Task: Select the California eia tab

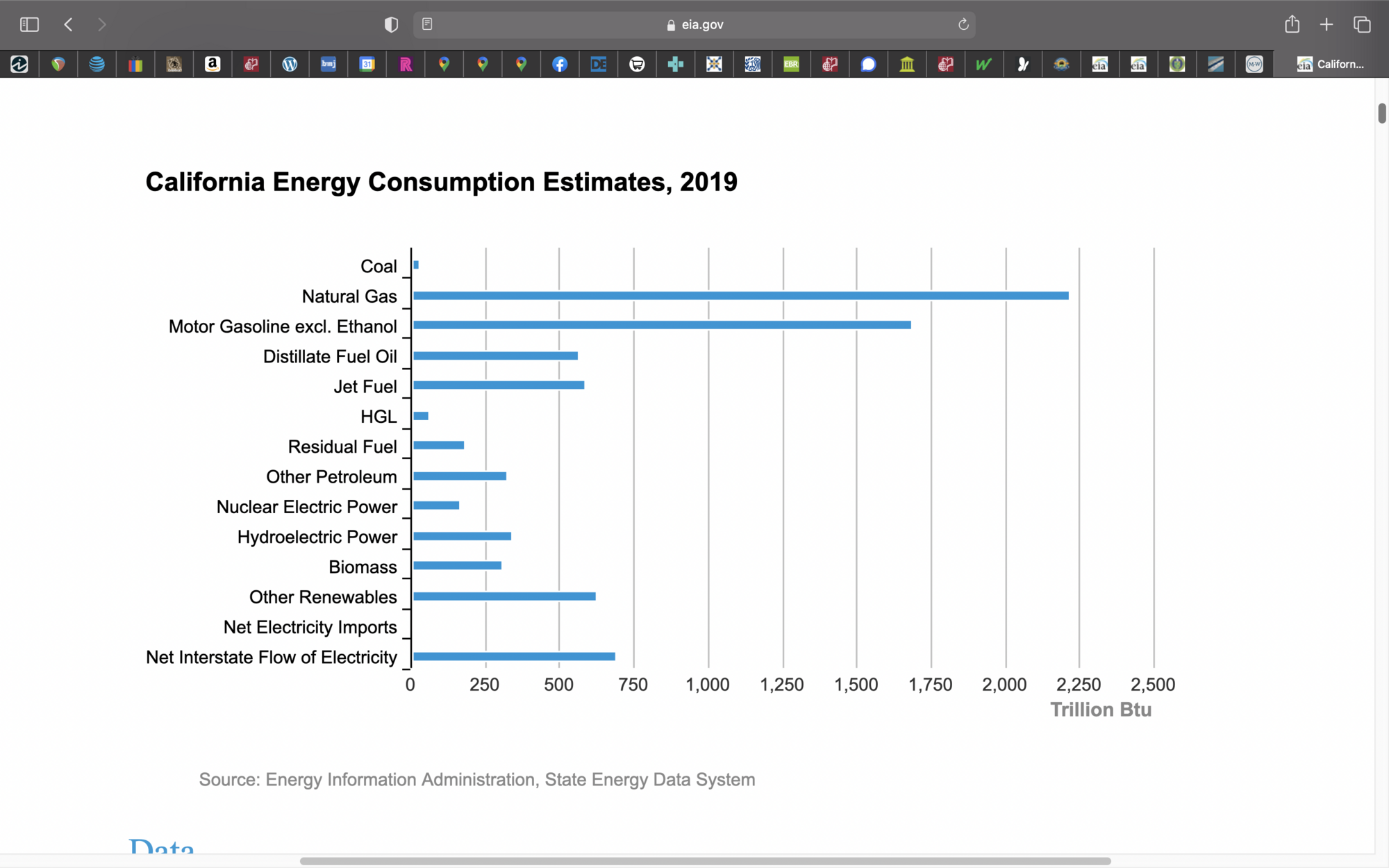Action: (x=1331, y=65)
